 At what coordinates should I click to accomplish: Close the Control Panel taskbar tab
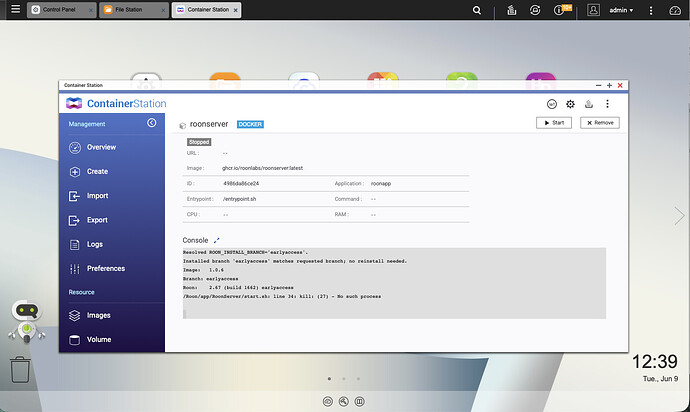click(91, 10)
